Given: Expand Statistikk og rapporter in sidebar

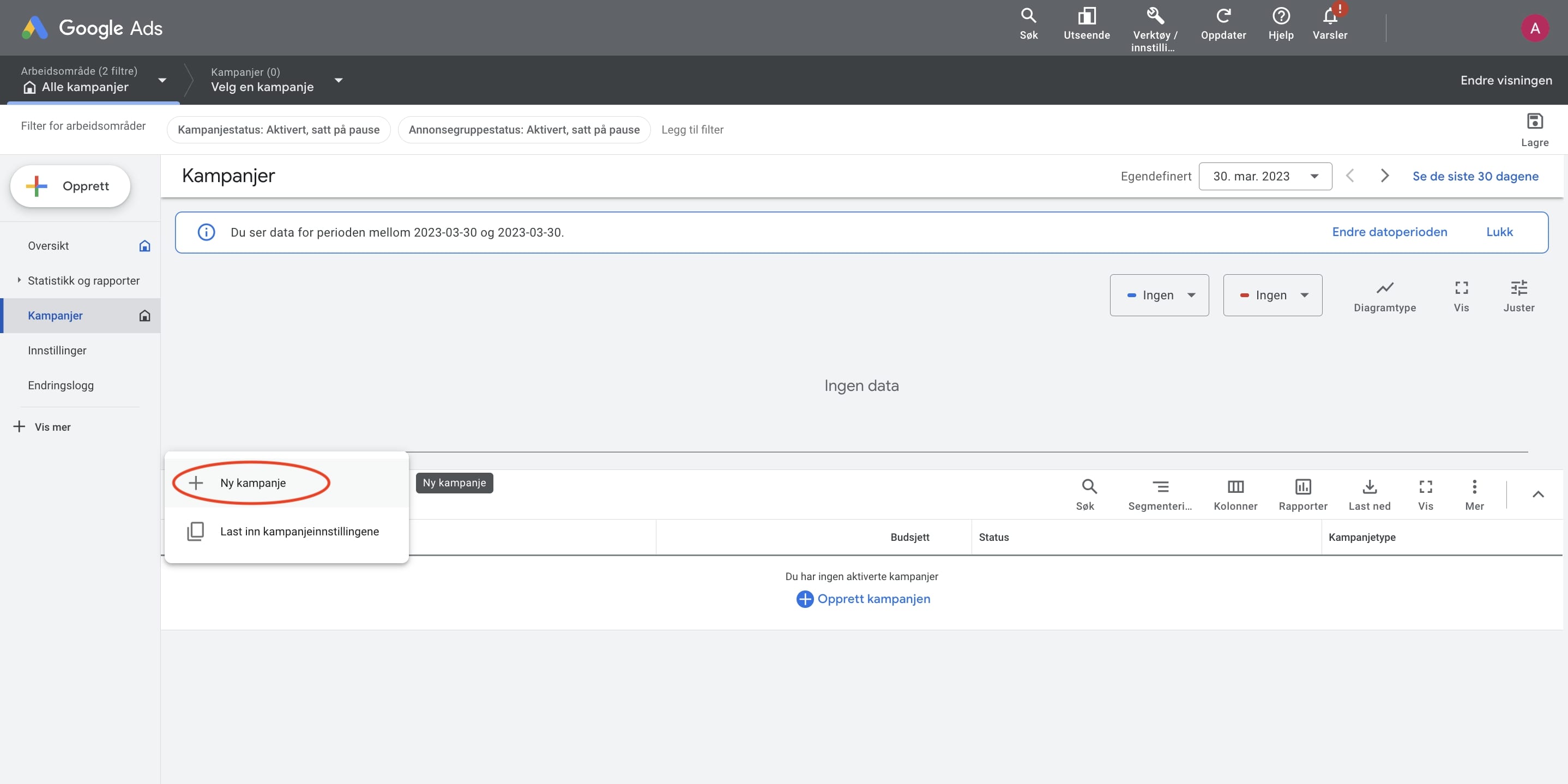Looking at the screenshot, I should tap(20, 281).
